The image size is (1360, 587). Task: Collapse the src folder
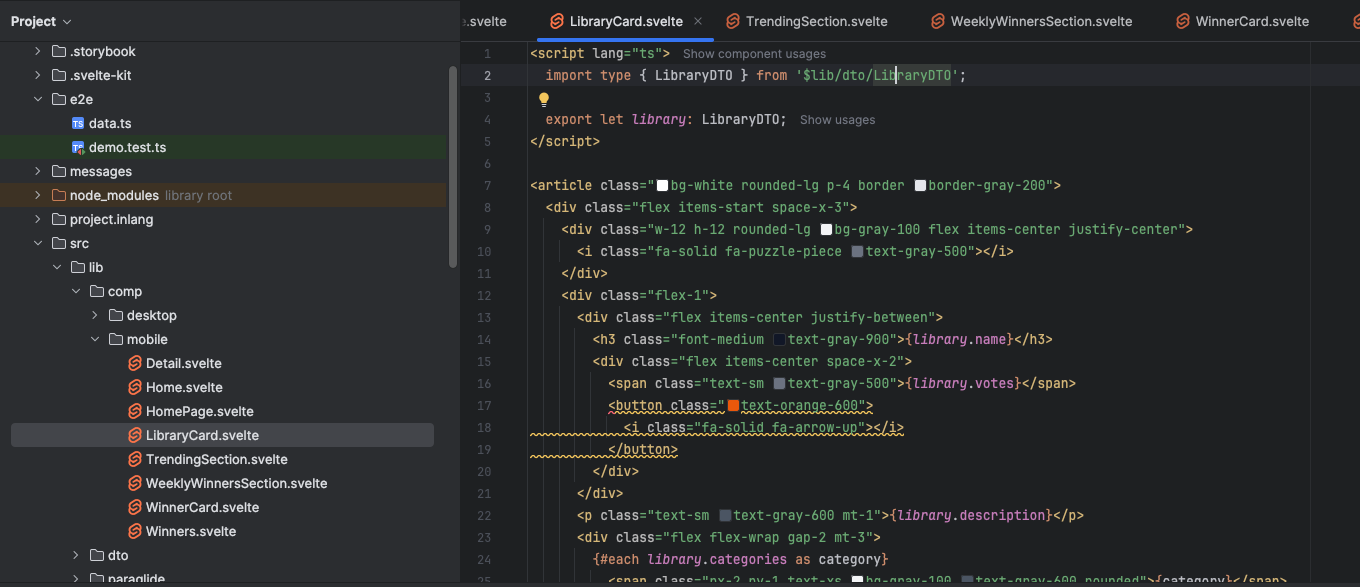click(38, 243)
